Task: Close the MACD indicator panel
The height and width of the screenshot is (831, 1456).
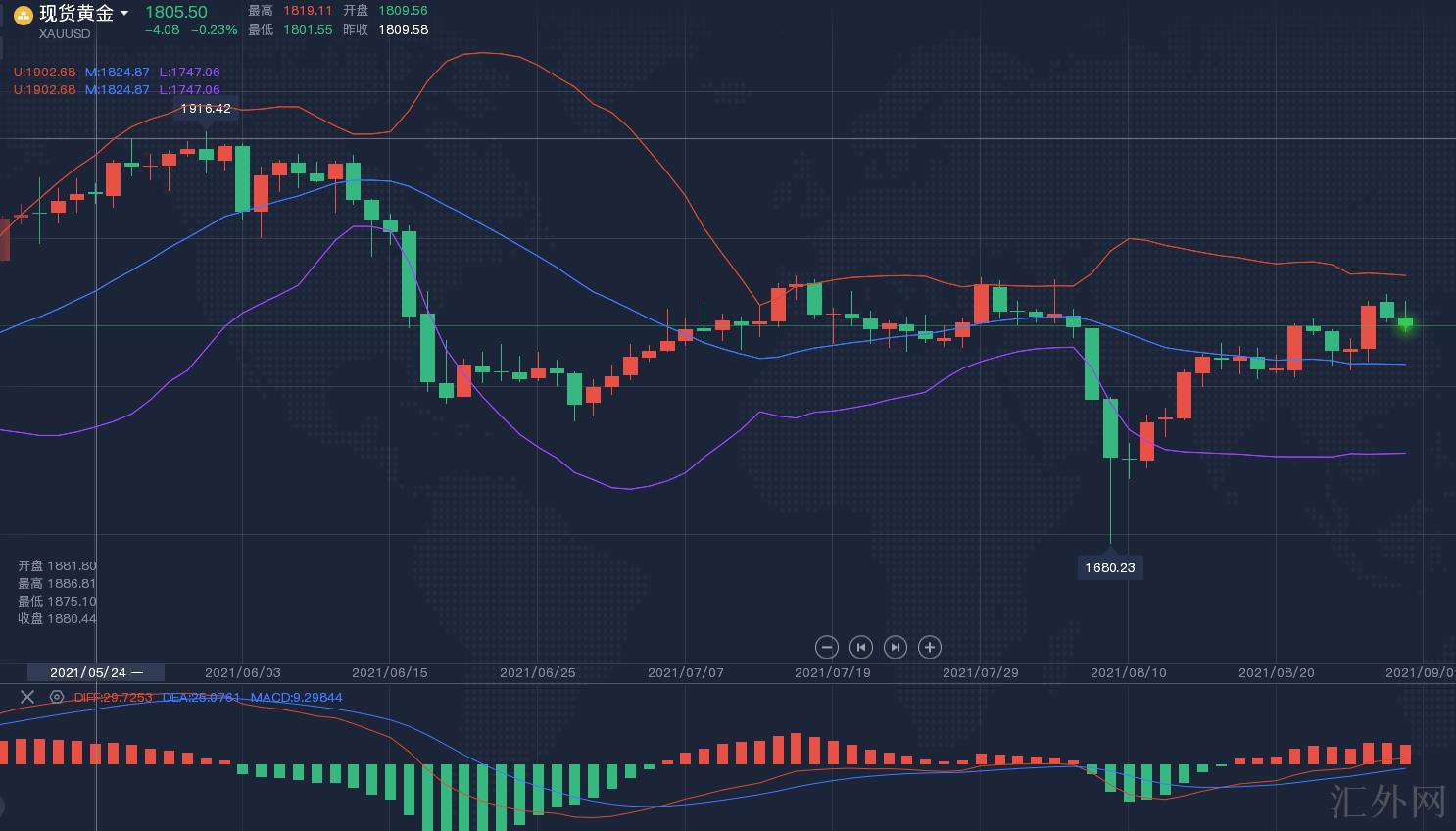Action: pos(27,697)
